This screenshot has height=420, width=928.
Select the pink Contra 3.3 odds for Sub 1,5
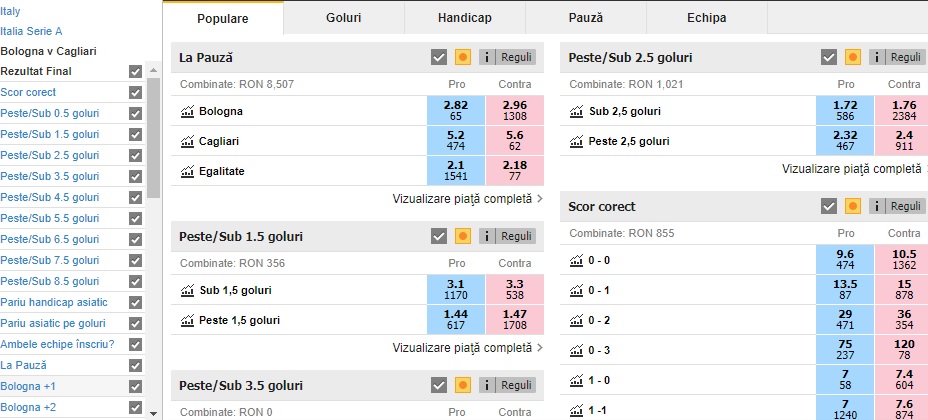[515, 290]
